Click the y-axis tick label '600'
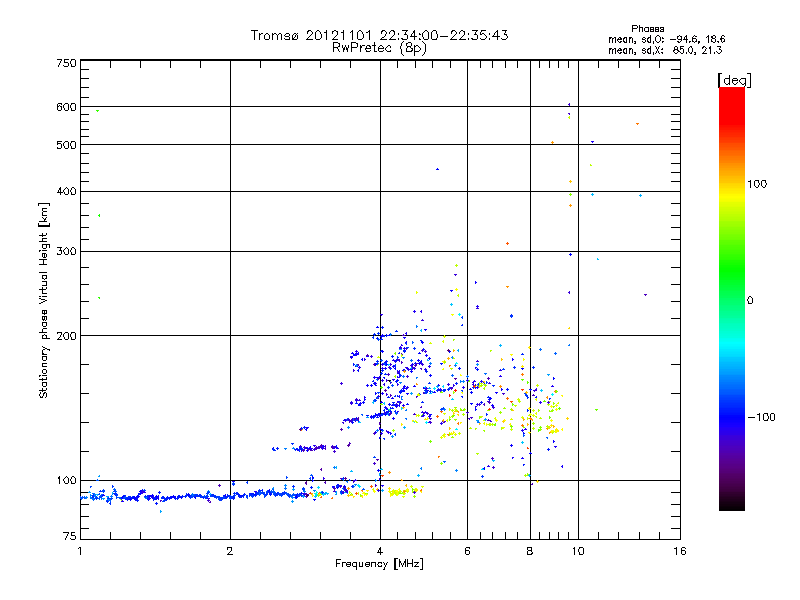Image resolution: width=800 pixels, height=600 pixels. tap(66, 107)
